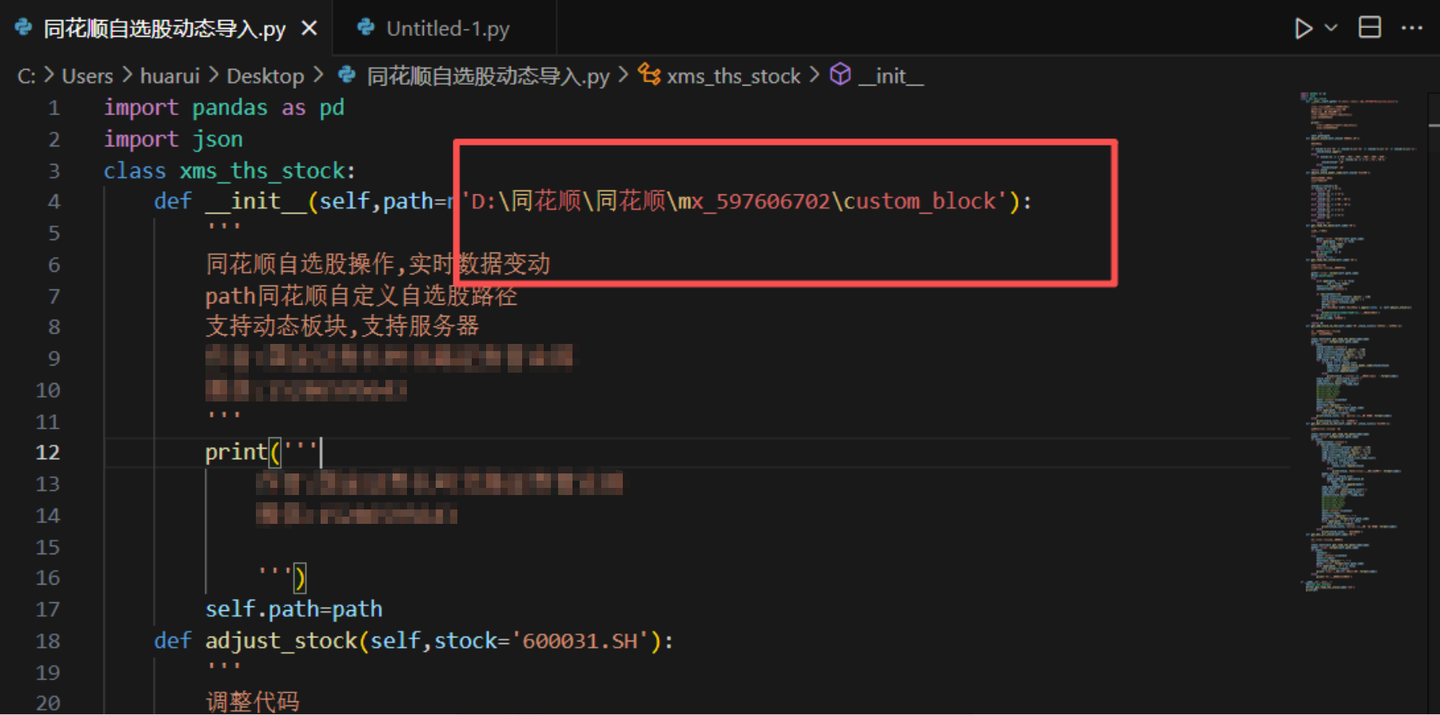The height and width of the screenshot is (715, 1440).
Task: Click Python icon on Untitled-1.py tab
Action: (366, 29)
